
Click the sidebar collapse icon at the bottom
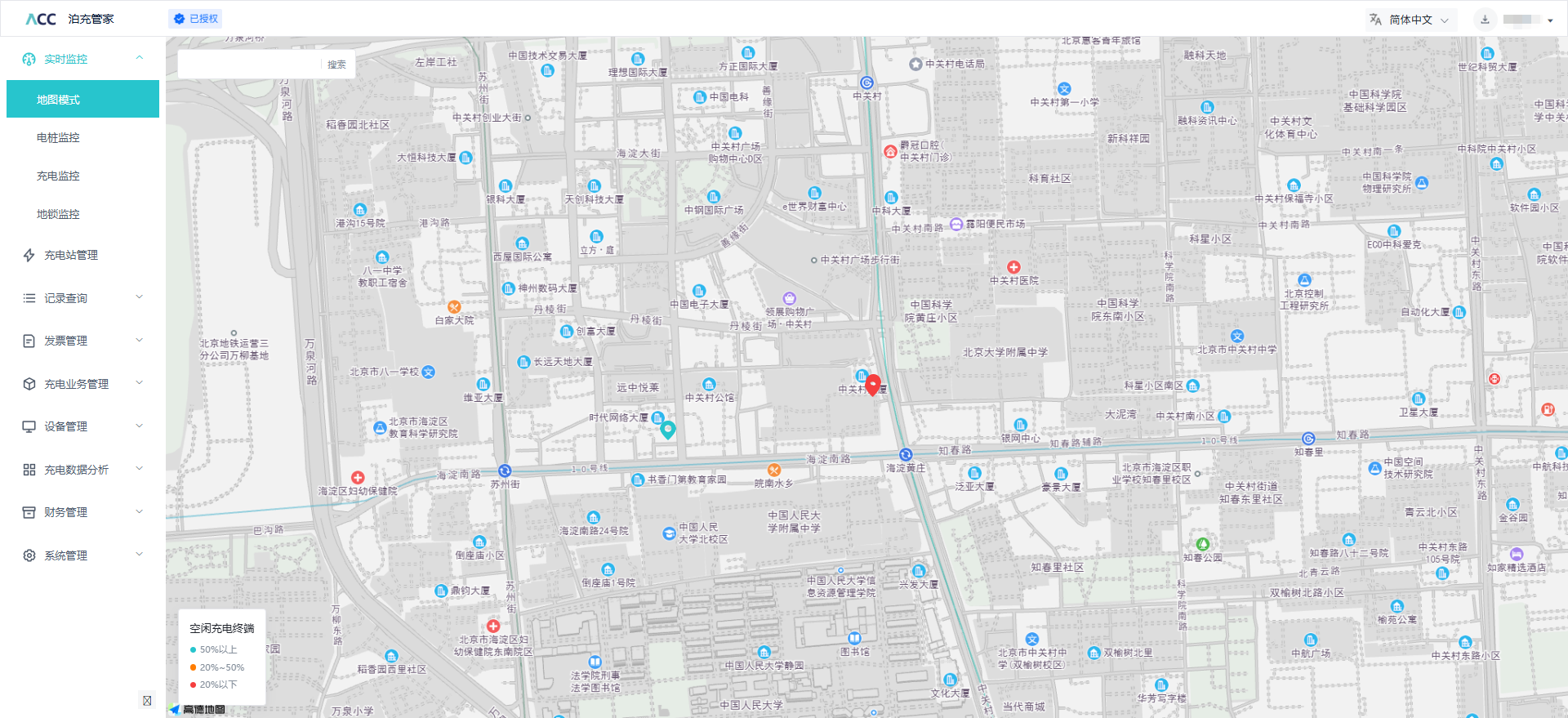(x=147, y=700)
